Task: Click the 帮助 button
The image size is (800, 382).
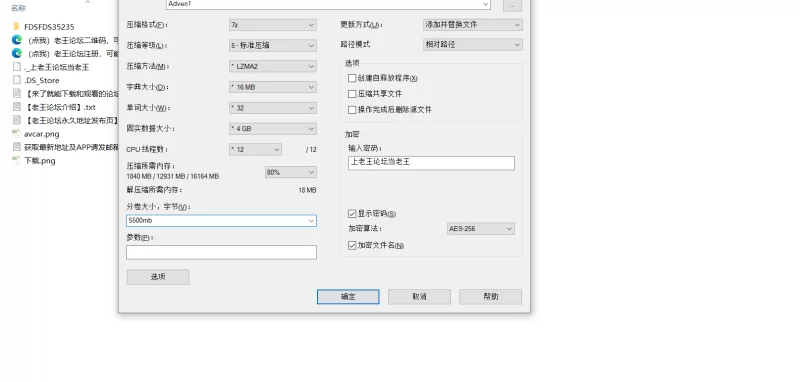Action: (x=490, y=297)
